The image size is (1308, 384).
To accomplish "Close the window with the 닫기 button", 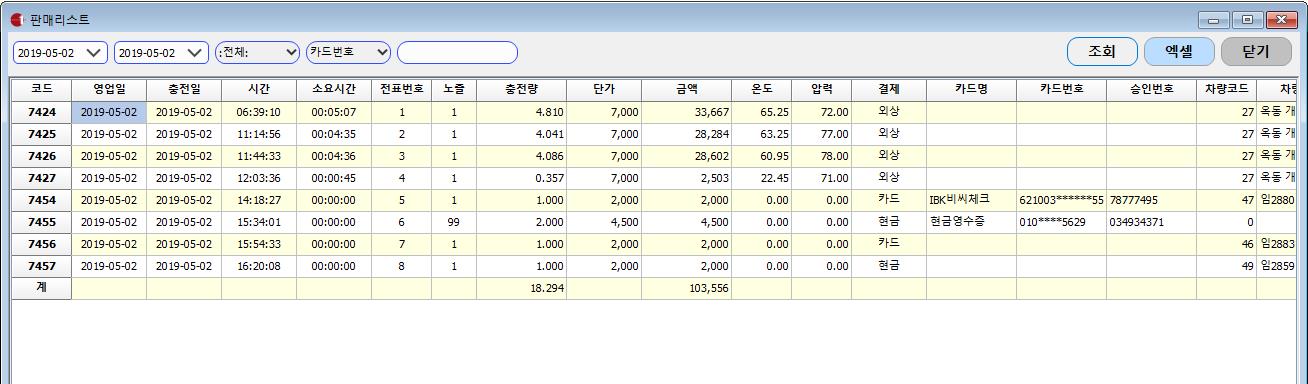I will 1256,52.
